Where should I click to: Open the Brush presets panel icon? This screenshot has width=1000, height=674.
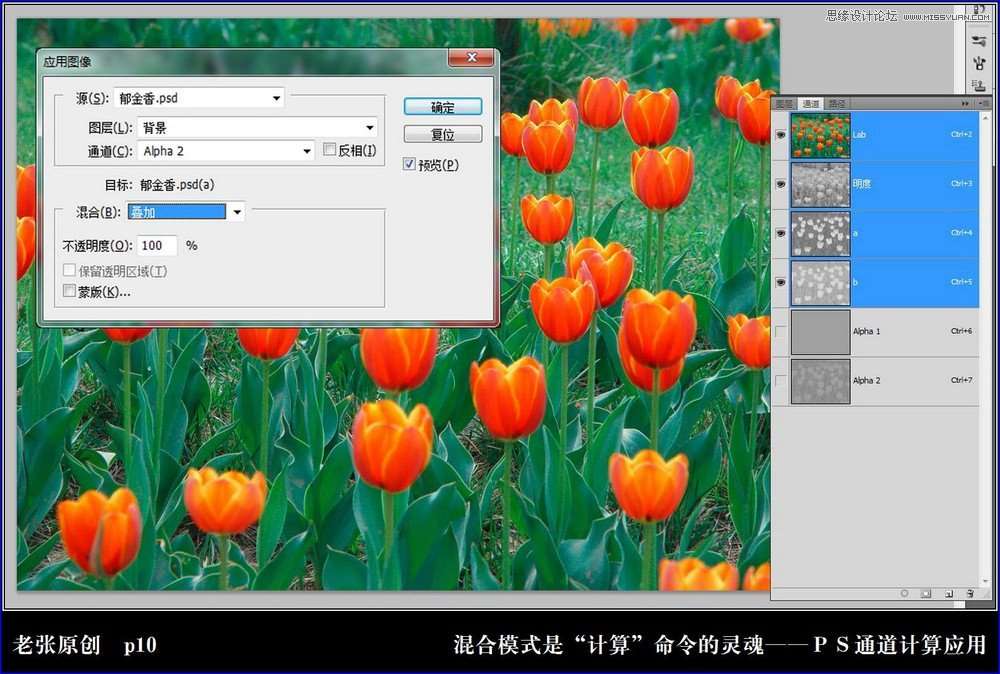point(979,40)
